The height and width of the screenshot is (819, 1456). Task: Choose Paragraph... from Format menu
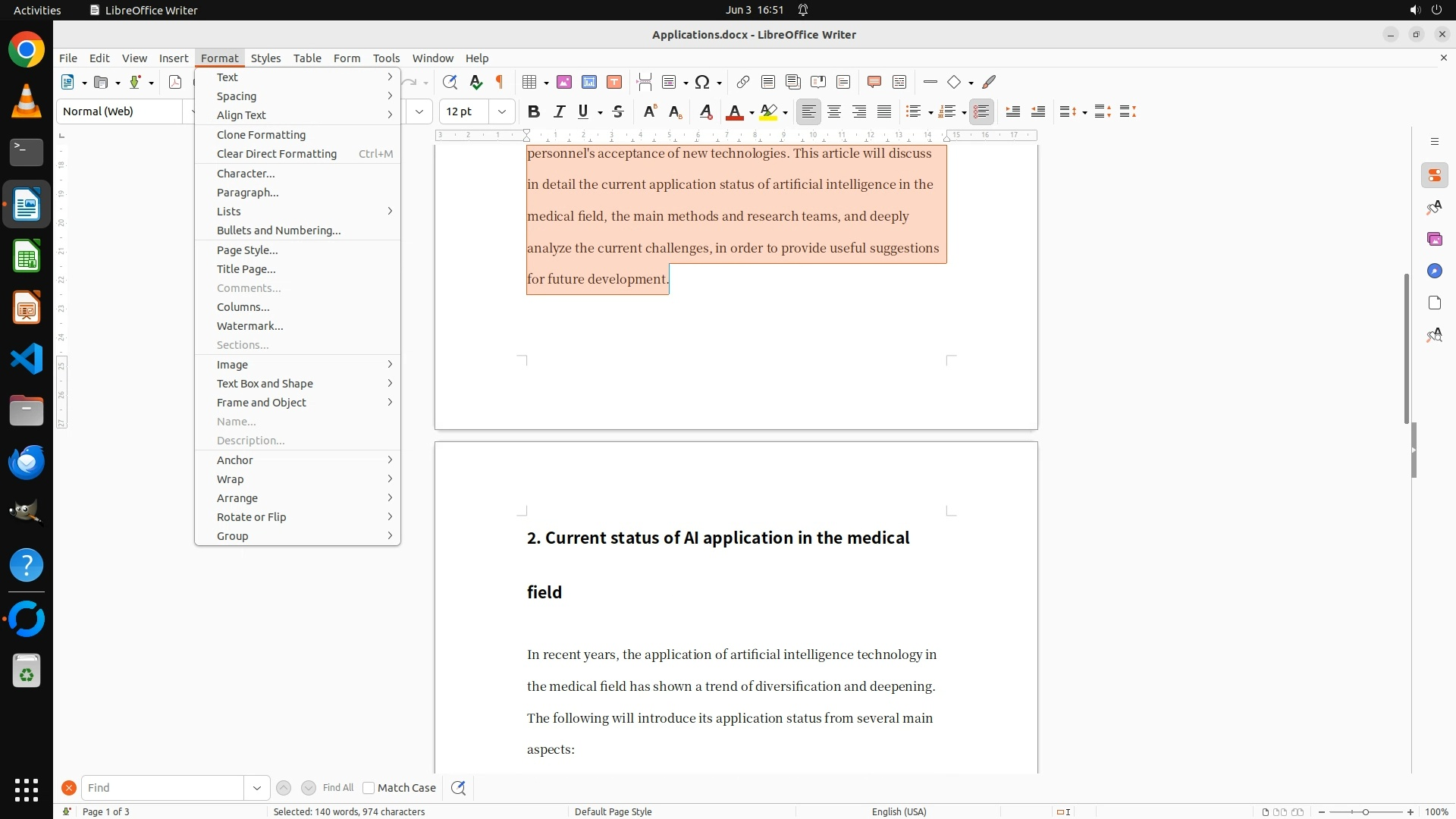[x=247, y=193]
